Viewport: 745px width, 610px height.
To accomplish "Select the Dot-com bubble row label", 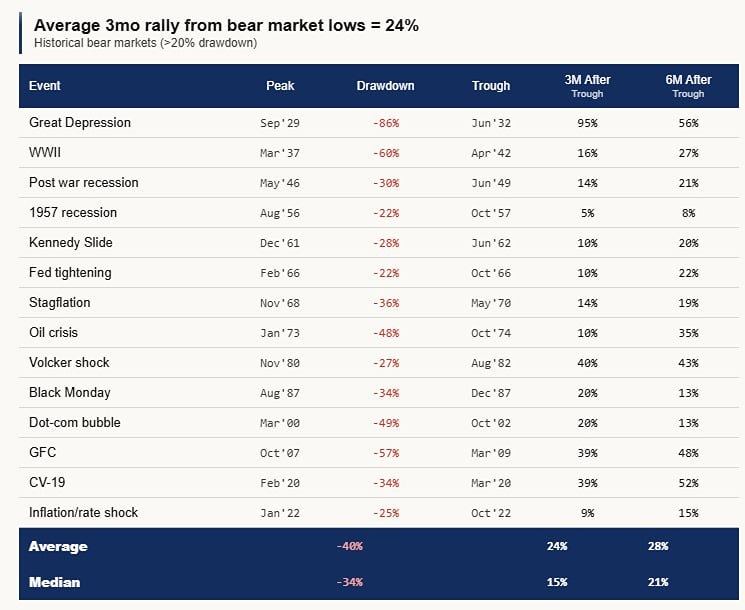I will click(x=75, y=423).
